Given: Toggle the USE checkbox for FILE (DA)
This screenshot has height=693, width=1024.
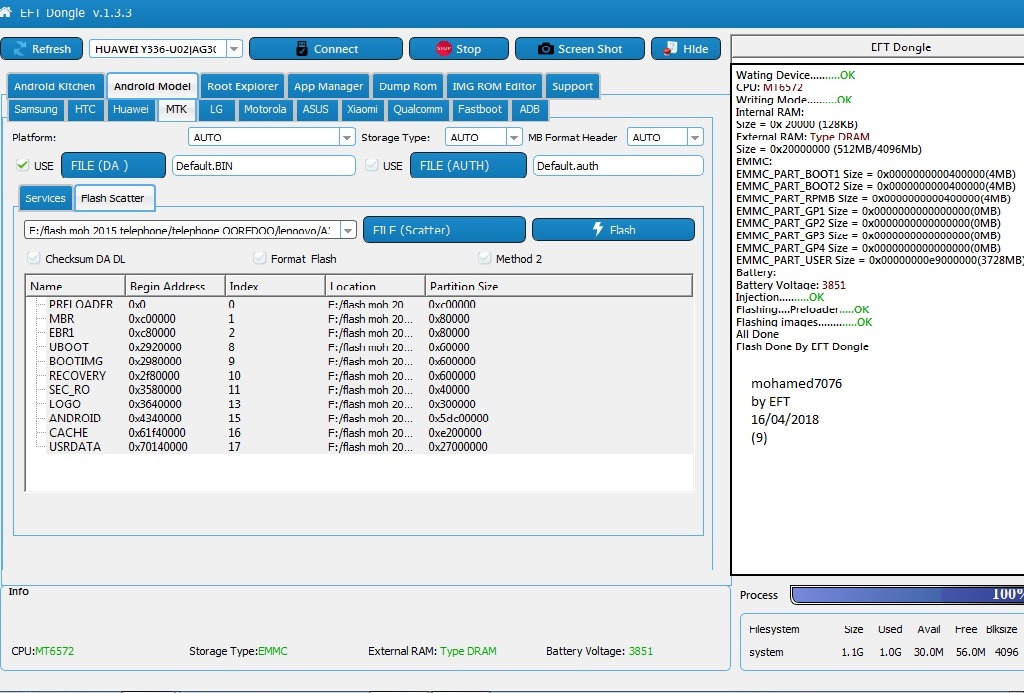Looking at the screenshot, I should [22, 165].
